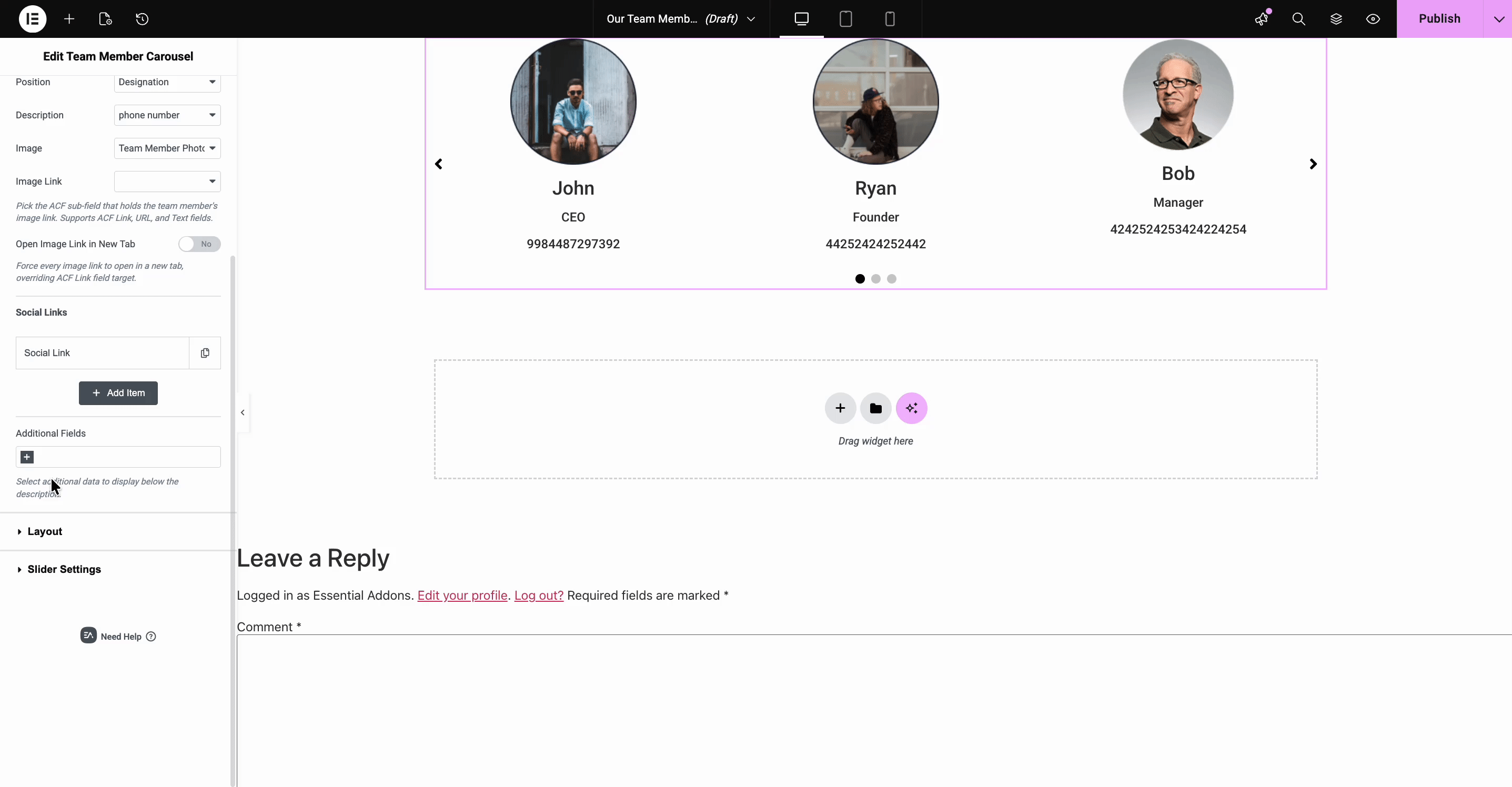Click the name John

coord(573,188)
